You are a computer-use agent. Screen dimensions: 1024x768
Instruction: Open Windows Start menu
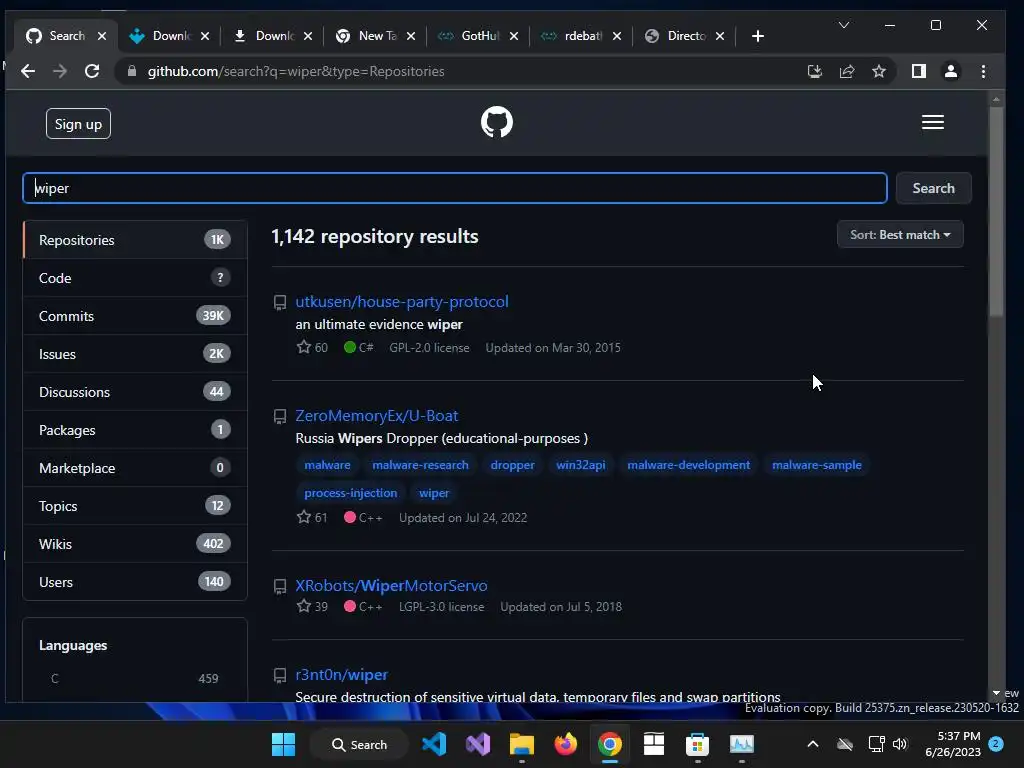click(x=283, y=744)
